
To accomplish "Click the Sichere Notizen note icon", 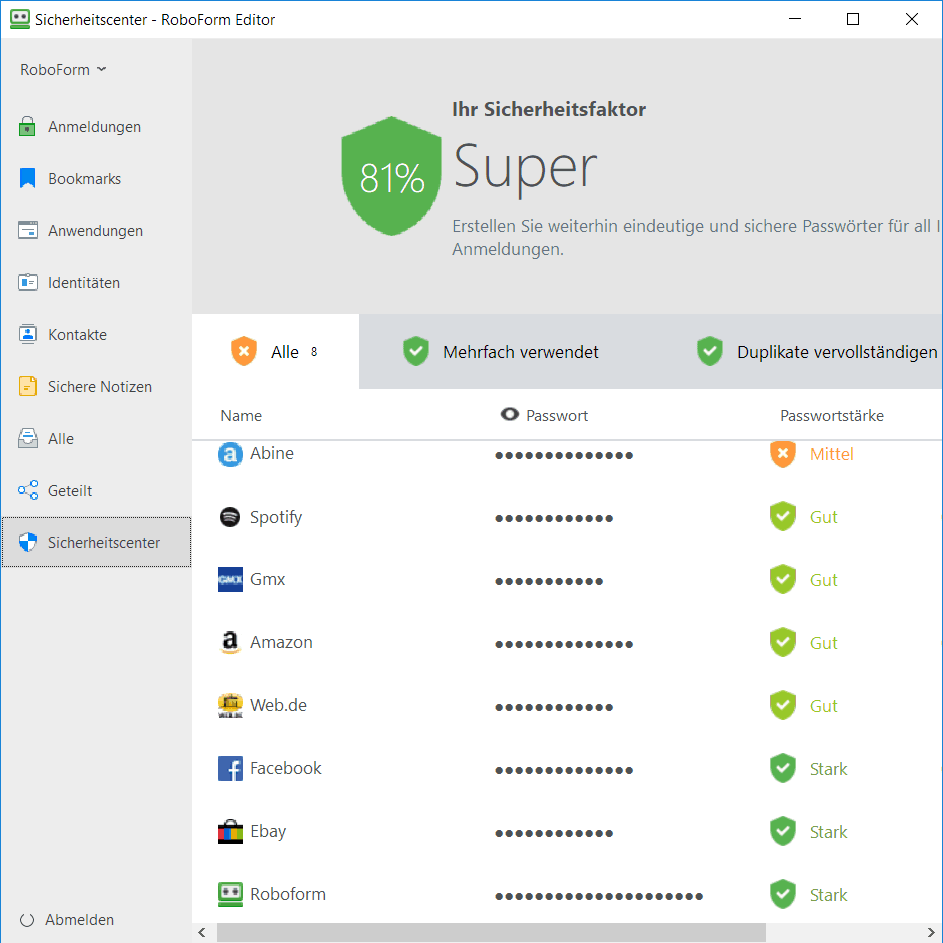I will pos(28,386).
